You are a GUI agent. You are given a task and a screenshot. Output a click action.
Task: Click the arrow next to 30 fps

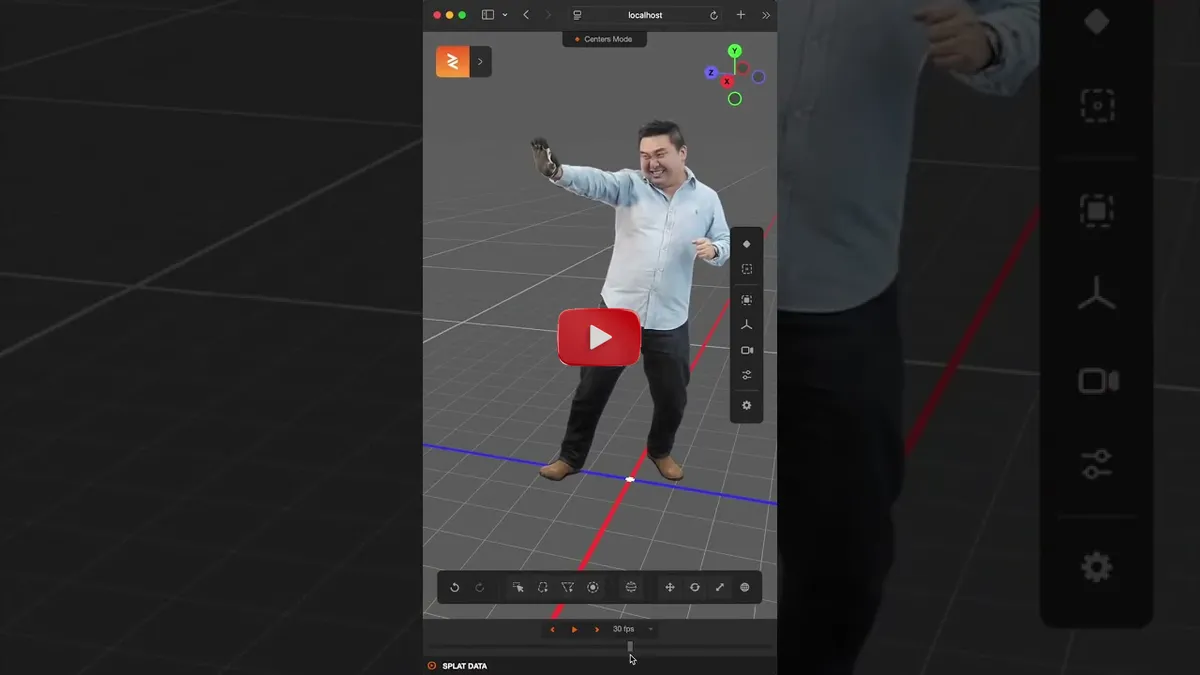(x=651, y=629)
